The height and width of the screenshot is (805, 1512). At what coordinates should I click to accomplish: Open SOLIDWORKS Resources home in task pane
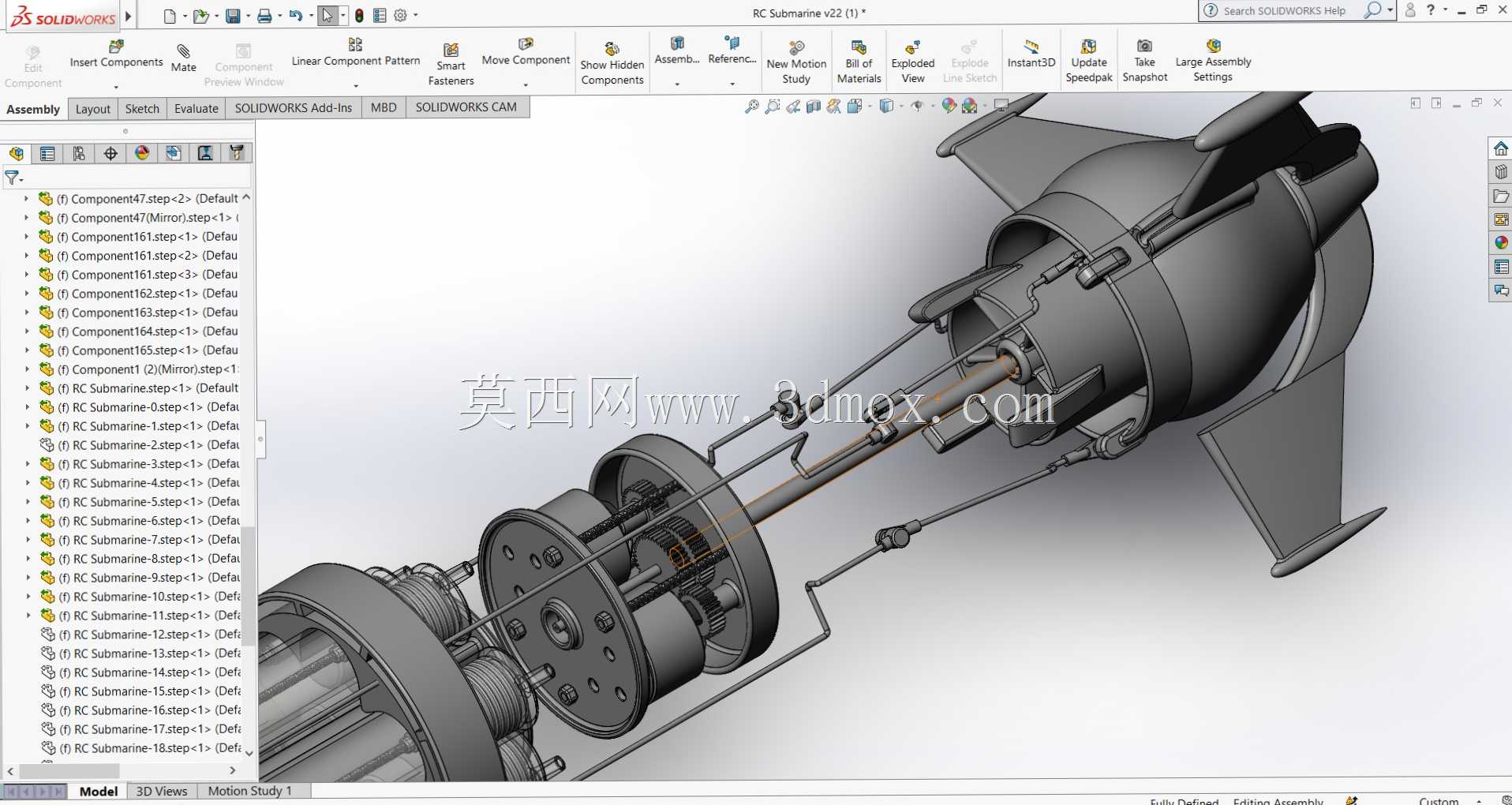(x=1500, y=148)
